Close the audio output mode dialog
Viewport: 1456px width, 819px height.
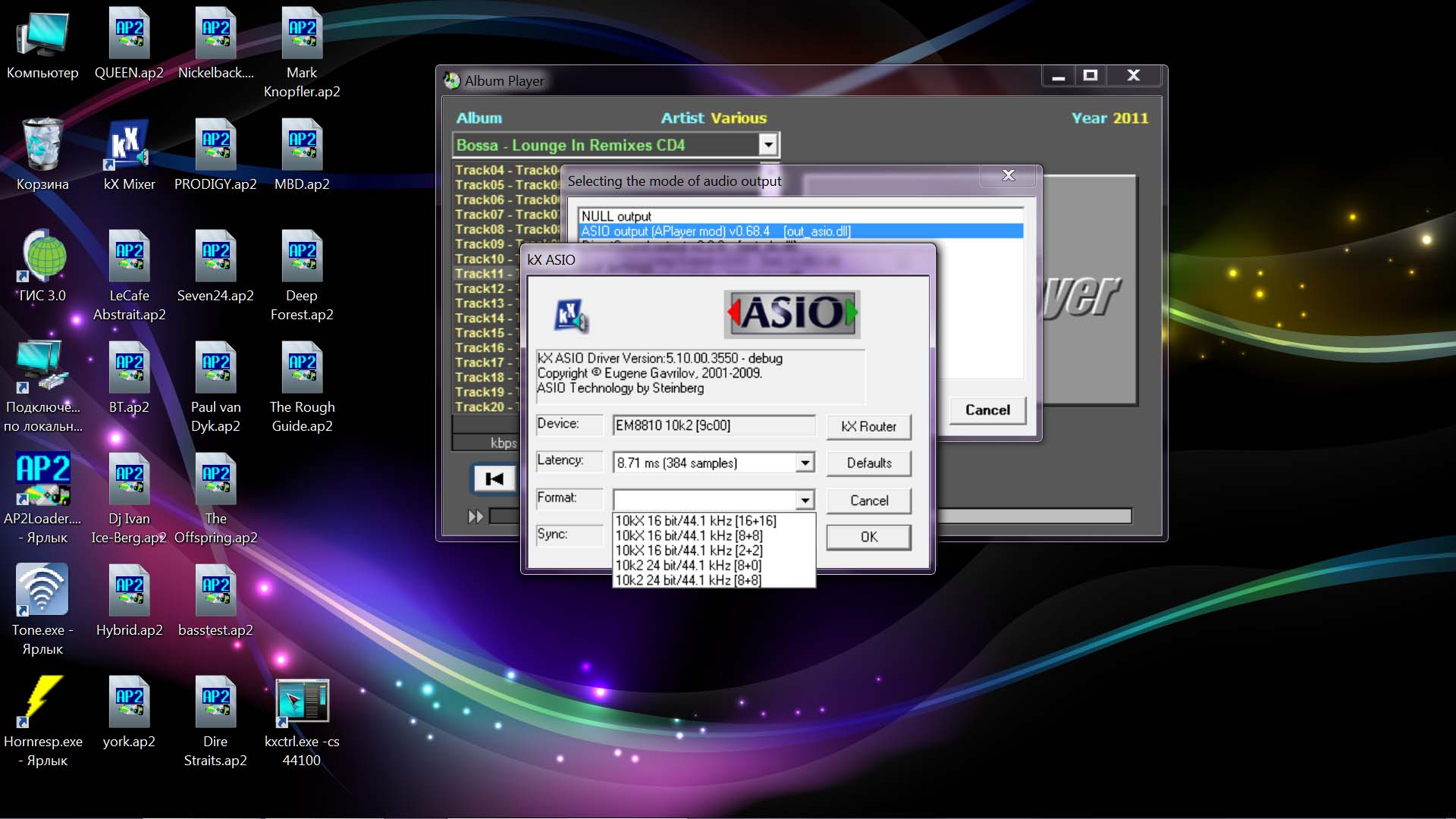pyautogui.click(x=1009, y=175)
